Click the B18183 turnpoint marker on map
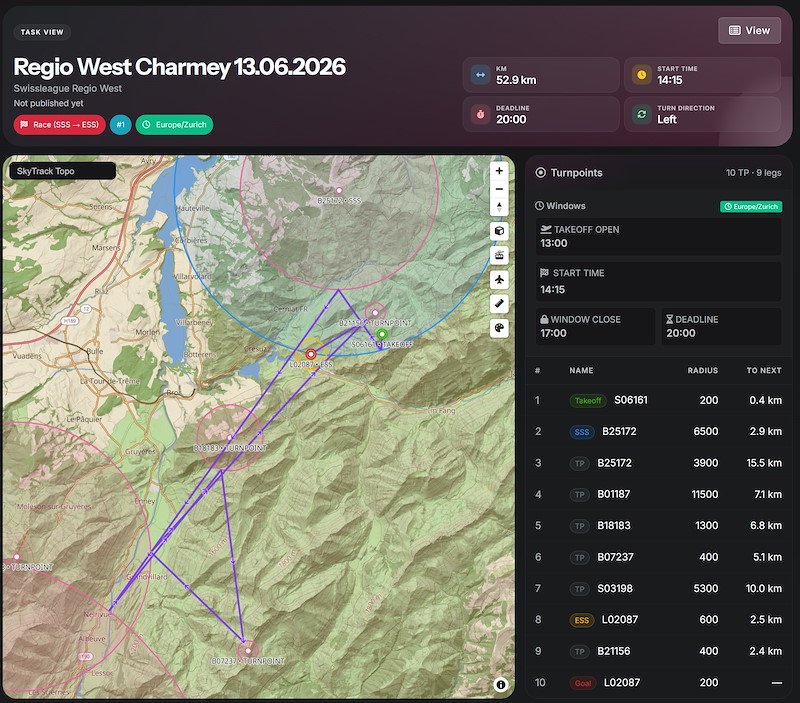Image resolution: width=800 pixels, height=703 pixels. point(230,437)
